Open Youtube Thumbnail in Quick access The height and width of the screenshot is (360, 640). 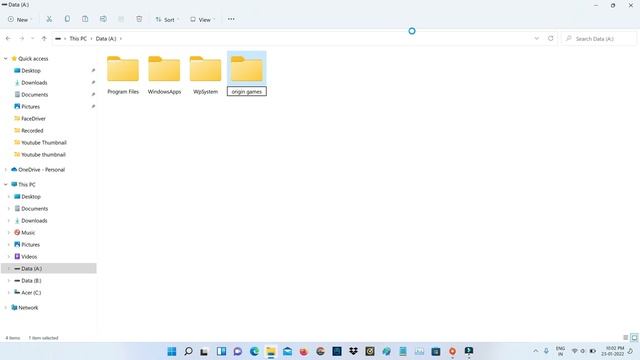click(44, 142)
